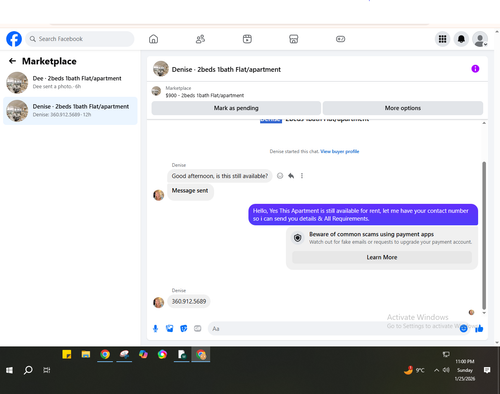This screenshot has height=394, width=500.
Task: Select the Denise 2beds 1bath conversation
Action: coord(70,111)
